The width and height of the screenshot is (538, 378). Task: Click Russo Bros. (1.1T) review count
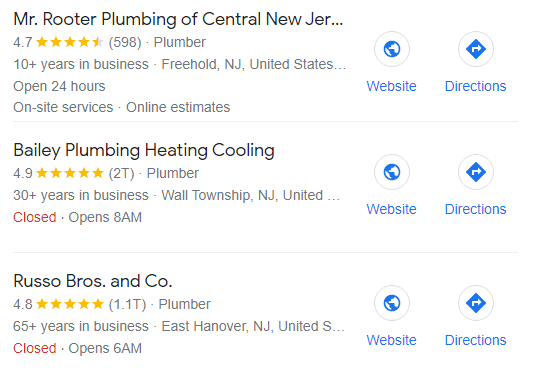127,304
